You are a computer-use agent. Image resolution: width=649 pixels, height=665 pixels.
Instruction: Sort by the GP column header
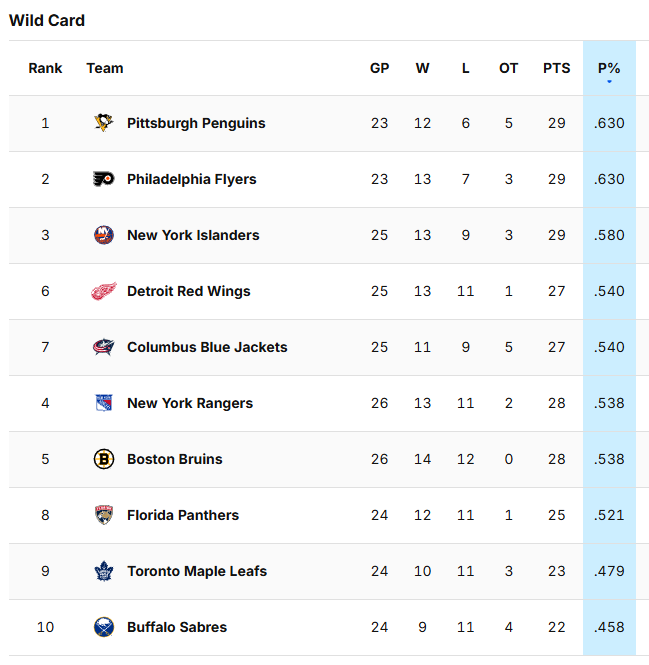[379, 68]
